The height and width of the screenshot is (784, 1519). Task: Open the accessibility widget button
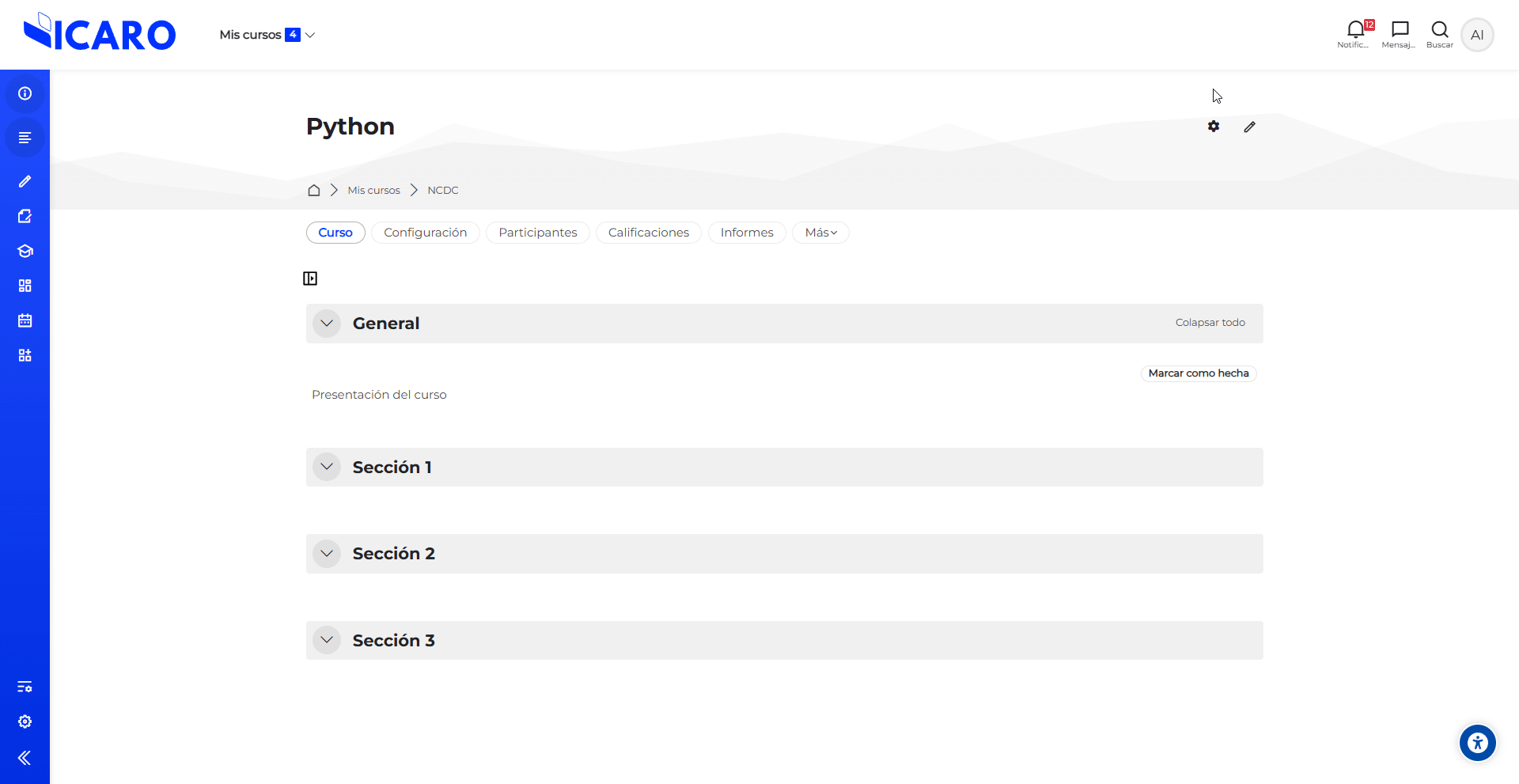click(1477, 743)
